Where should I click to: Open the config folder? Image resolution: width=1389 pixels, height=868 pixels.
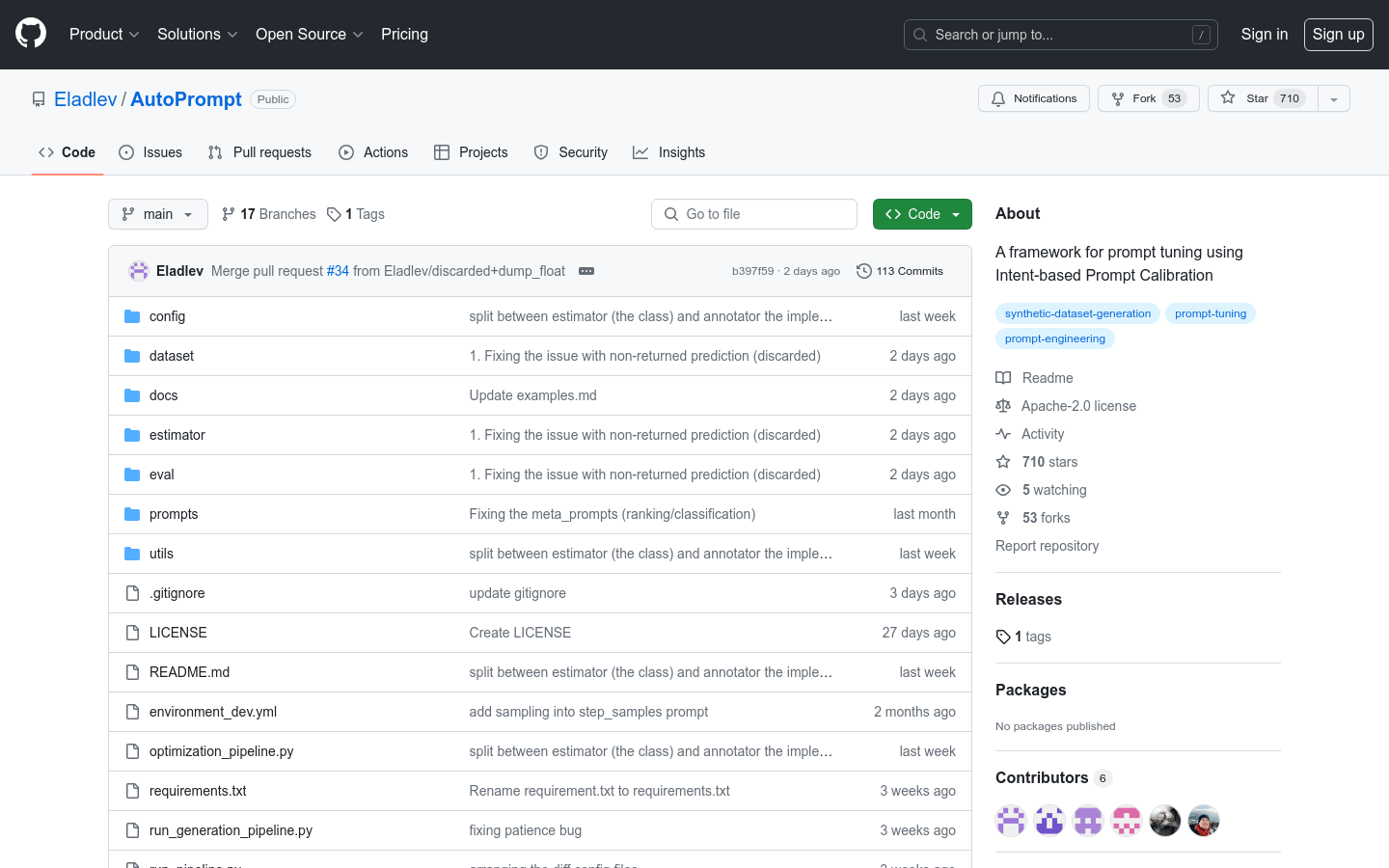click(x=167, y=316)
